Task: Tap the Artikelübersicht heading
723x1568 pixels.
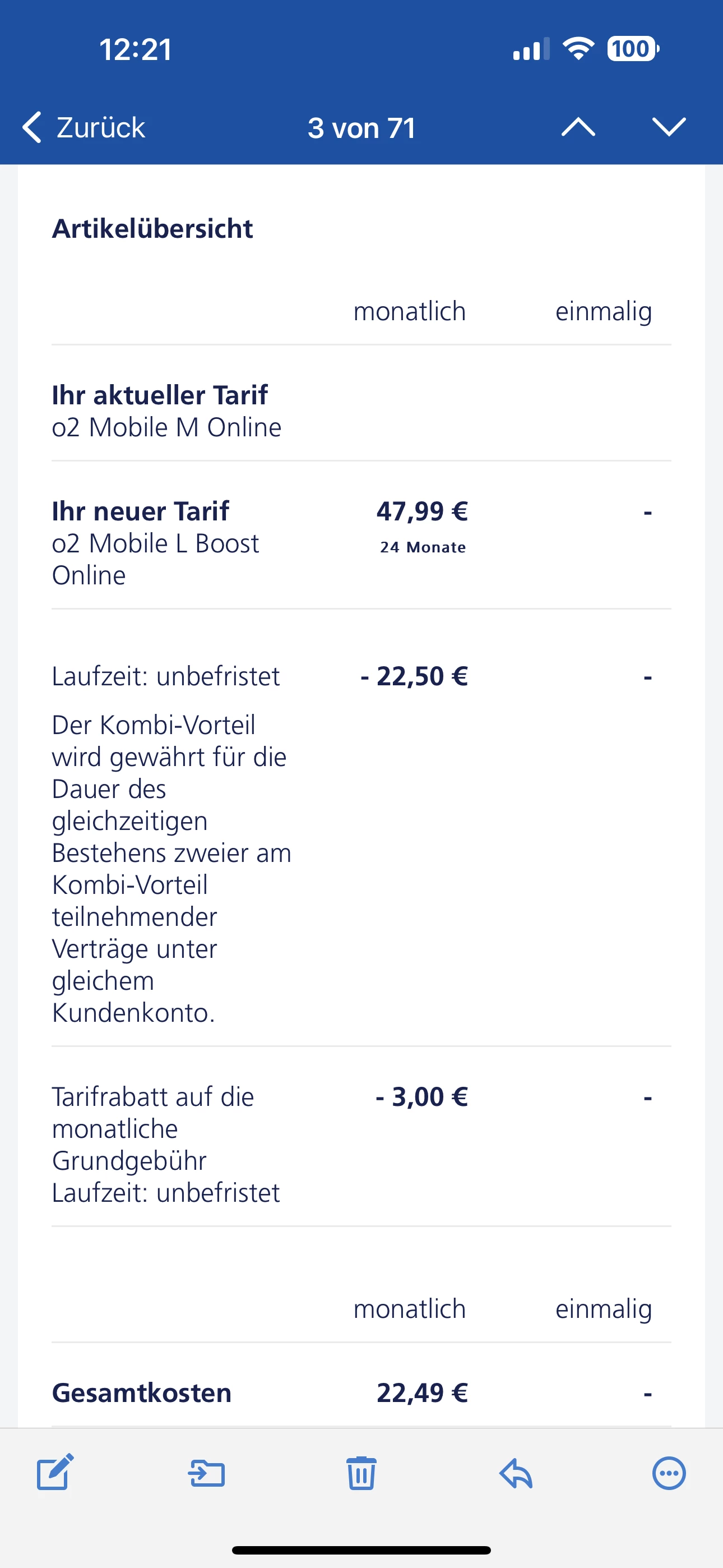Action: 152,229
